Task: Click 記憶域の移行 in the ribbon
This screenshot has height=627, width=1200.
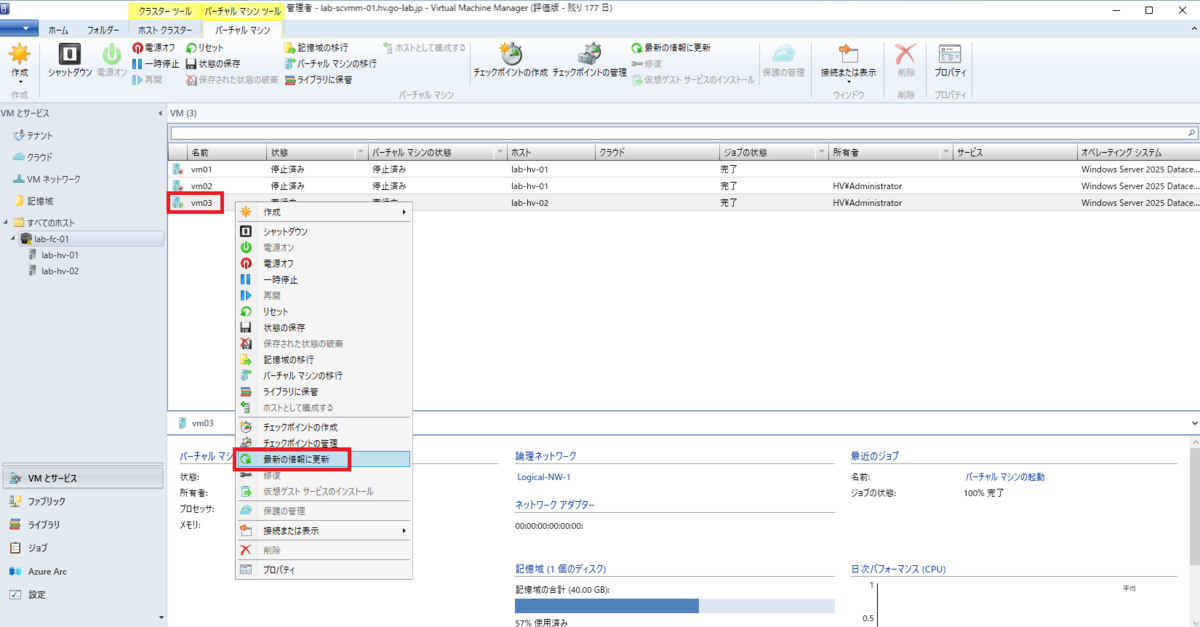Action: pyautogui.click(x=317, y=47)
